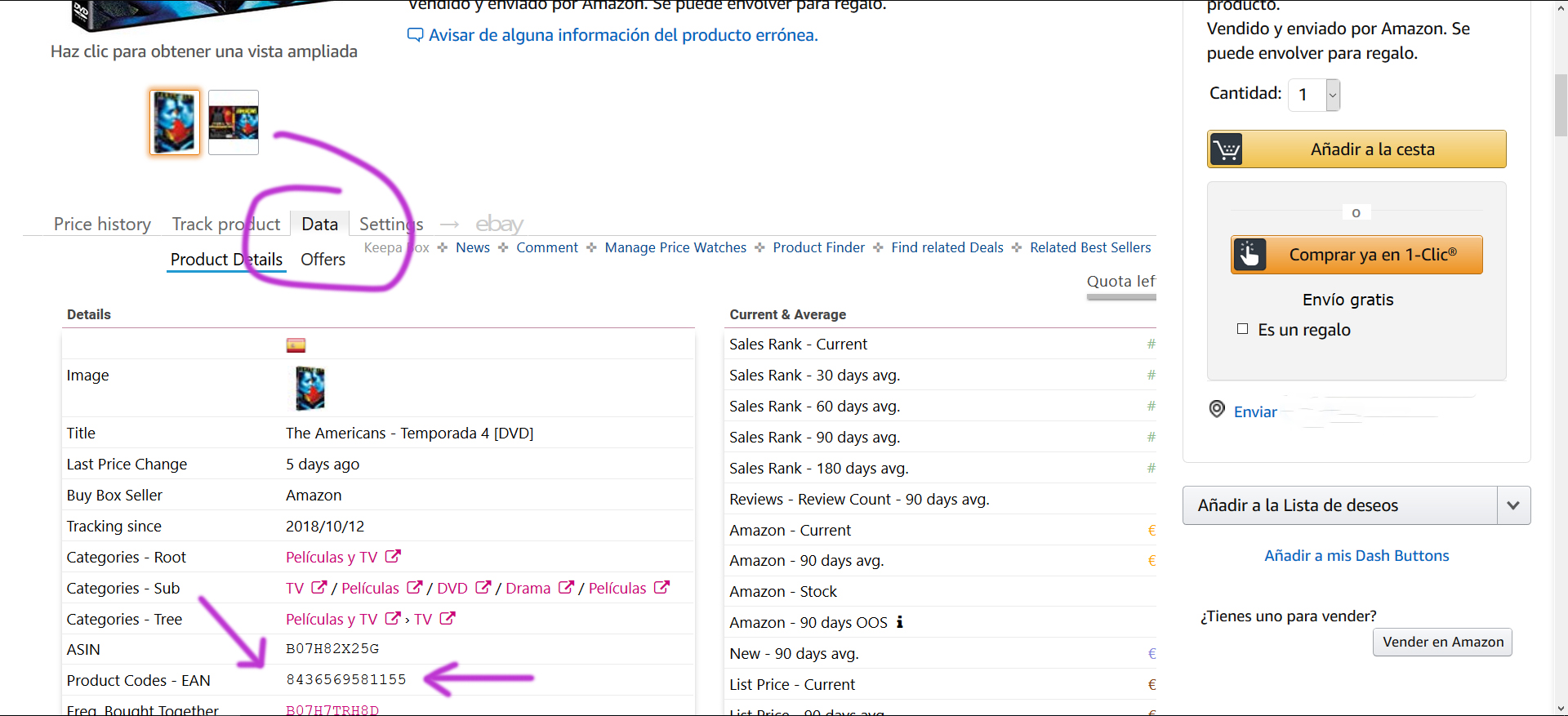Click the product image in Details table
This screenshot has height=716, width=1568.
310,389
